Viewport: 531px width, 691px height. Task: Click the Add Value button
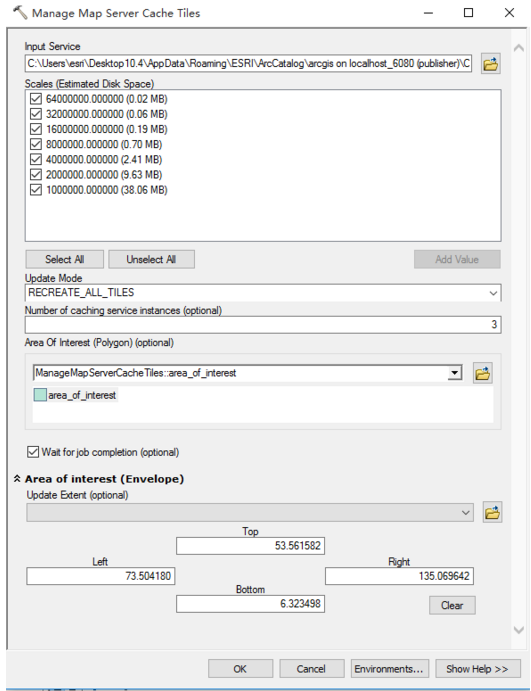457,260
